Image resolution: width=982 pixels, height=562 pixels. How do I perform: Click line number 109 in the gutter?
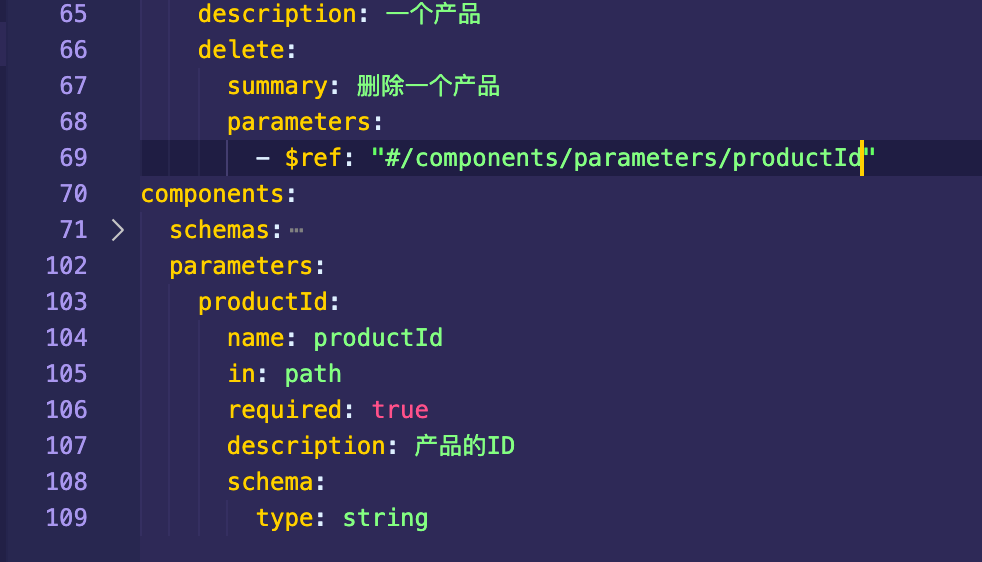pyautogui.click(x=67, y=518)
